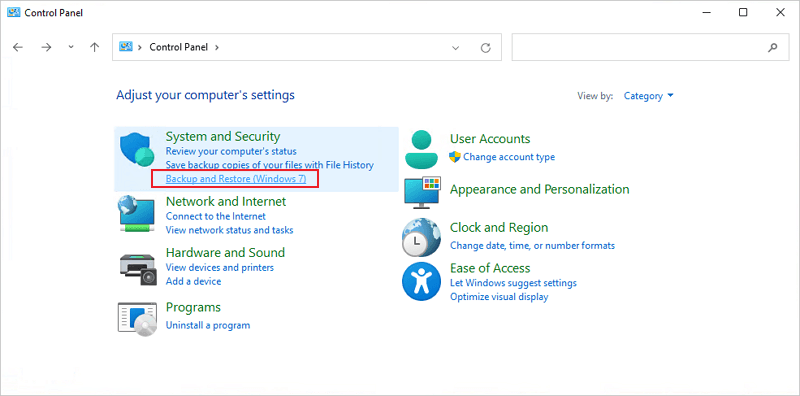This screenshot has height=396, width=800.
Task: Select Uninstall a program
Action: click(x=208, y=325)
